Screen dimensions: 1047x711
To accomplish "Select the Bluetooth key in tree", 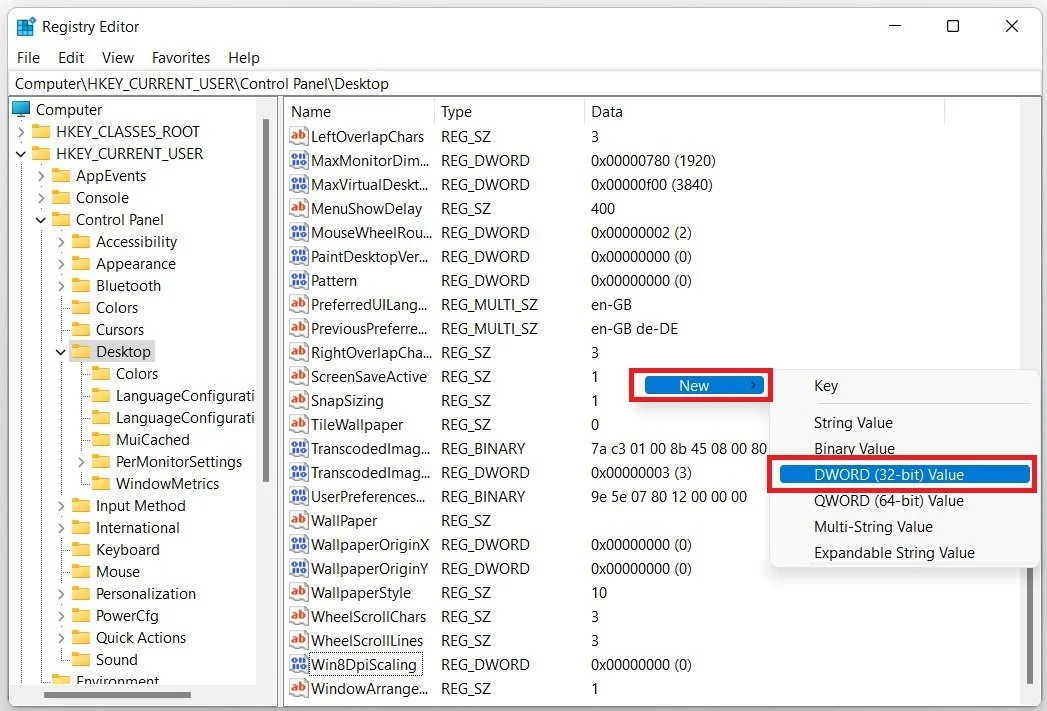I will [x=128, y=286].
